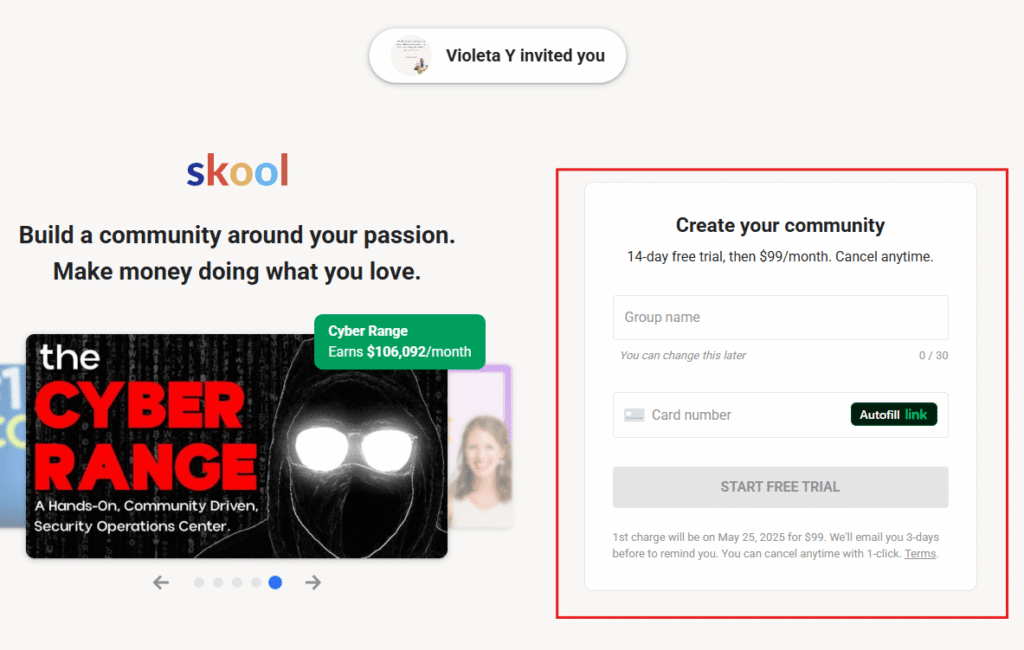Image resolution: width=1024 pixels, height=650 pixels.
Task: Click the Violeta Y invited you banner
Action: (498, 56)
